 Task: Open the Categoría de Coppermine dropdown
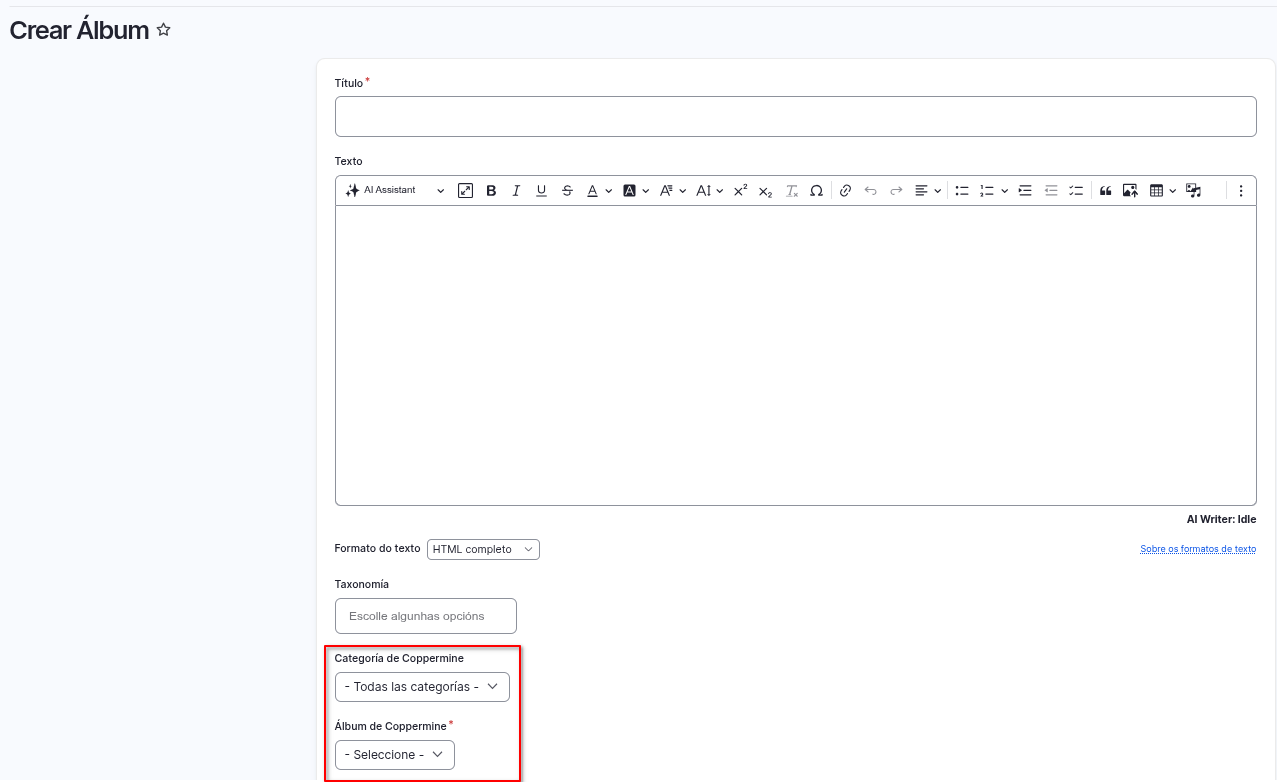coord(422,687)
